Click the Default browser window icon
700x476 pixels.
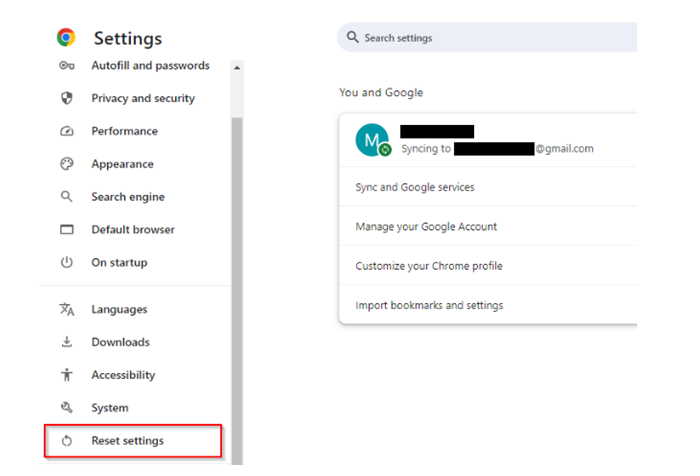point(67,230)
